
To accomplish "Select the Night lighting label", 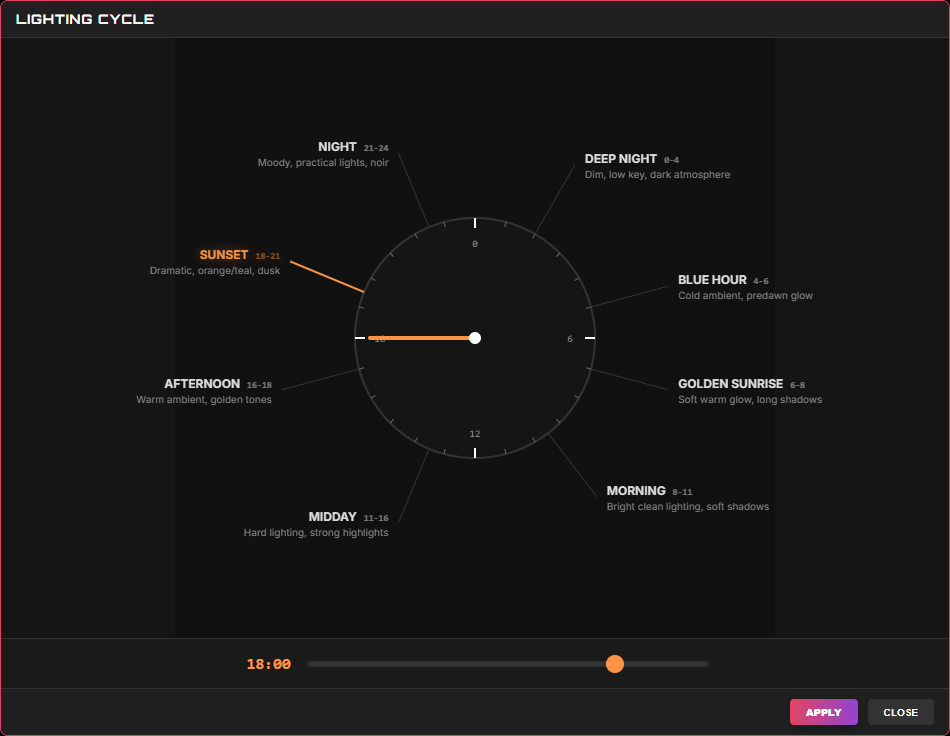I will click(337, 147).
